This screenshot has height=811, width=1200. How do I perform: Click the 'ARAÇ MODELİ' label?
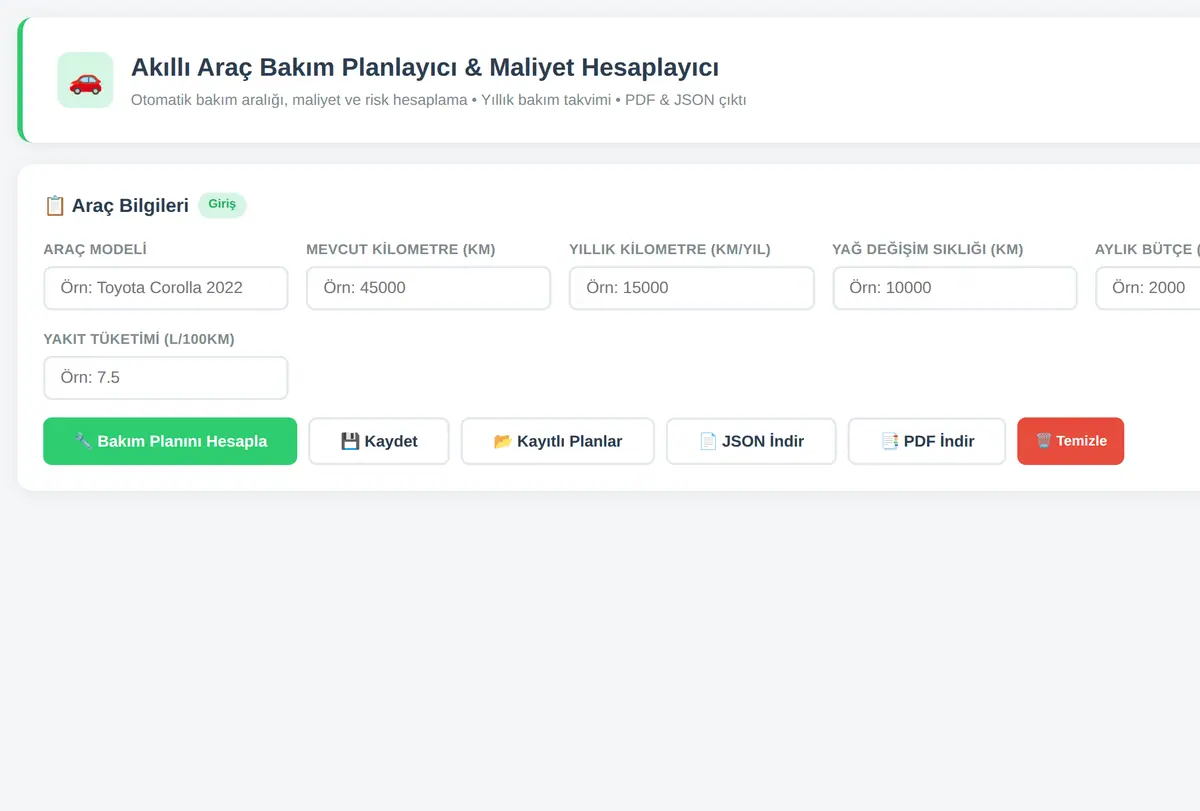coord(95,249)
